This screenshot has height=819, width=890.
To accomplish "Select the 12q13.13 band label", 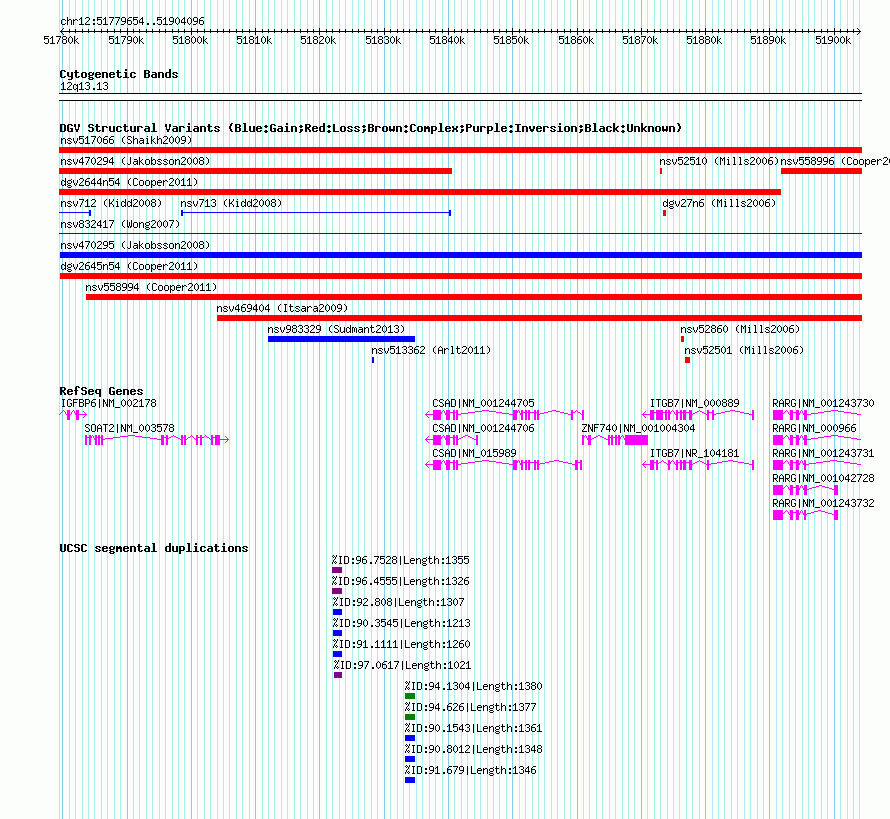I will pyautogui.click(x=84, y=86).
